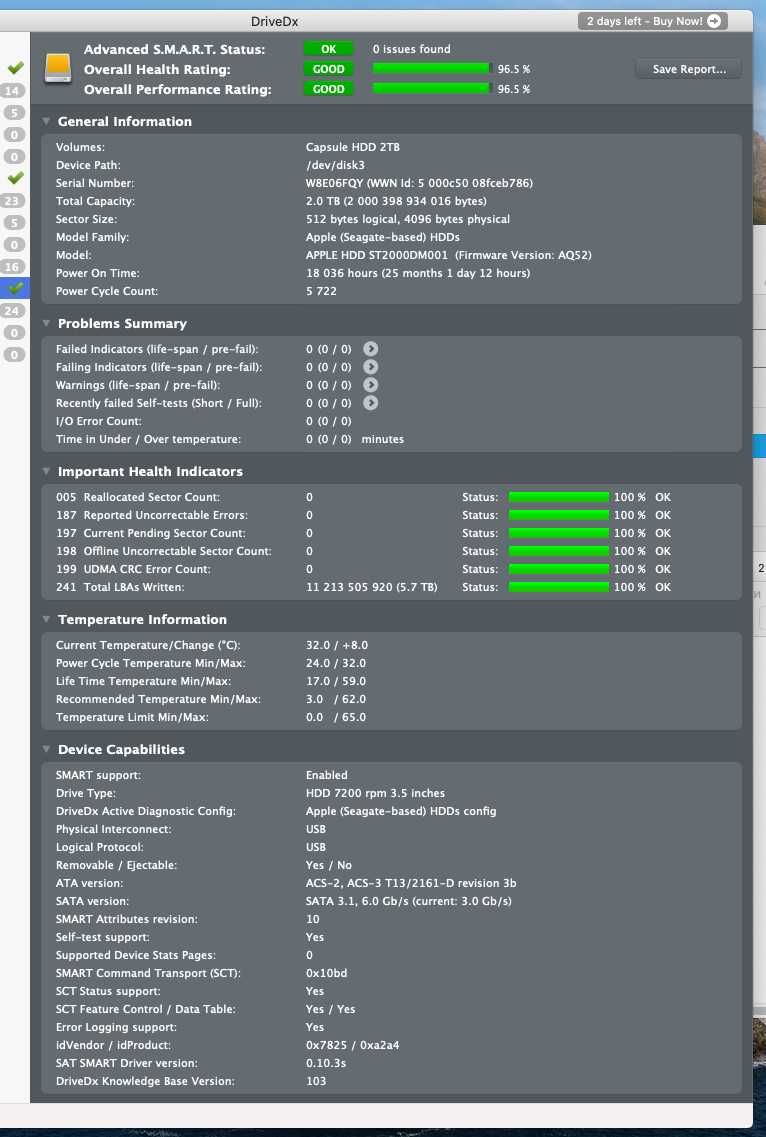Screen dimensions: 766x1137
Task: Collapse the Temperature Information section
Action: point(46,619)
